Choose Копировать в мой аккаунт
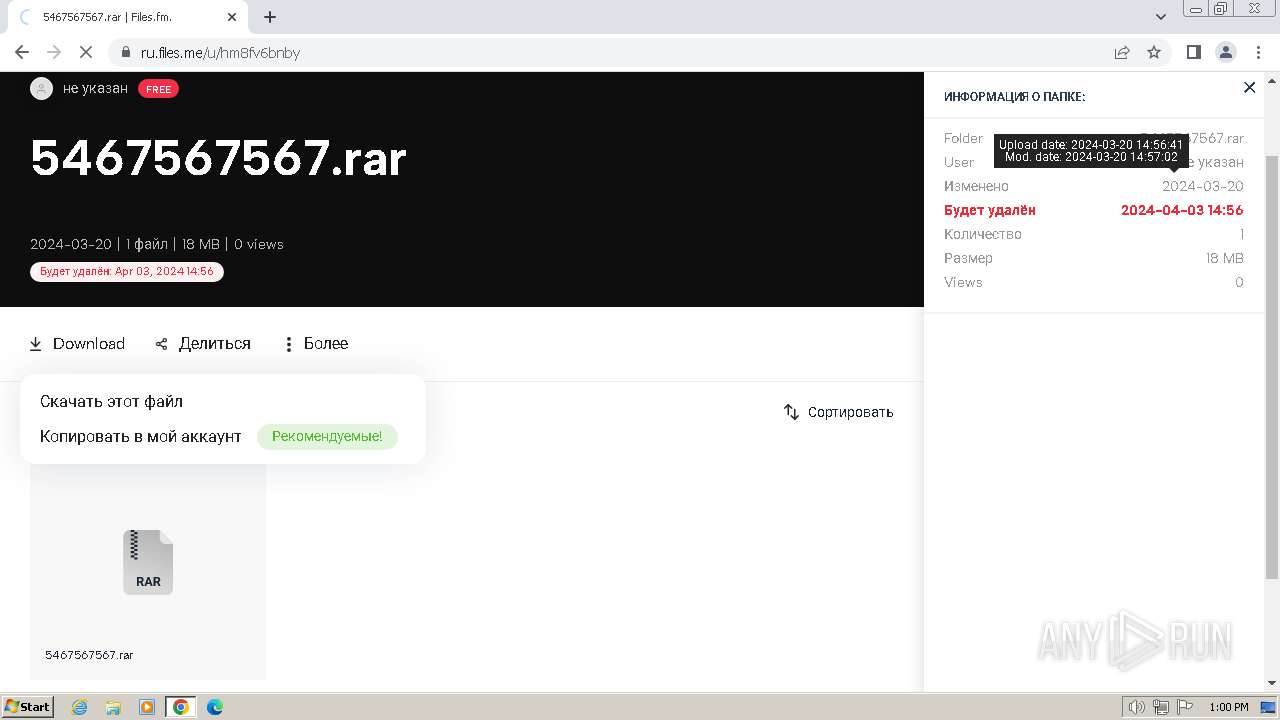This screenshot has height=720, width=1280. coord(140,436)
